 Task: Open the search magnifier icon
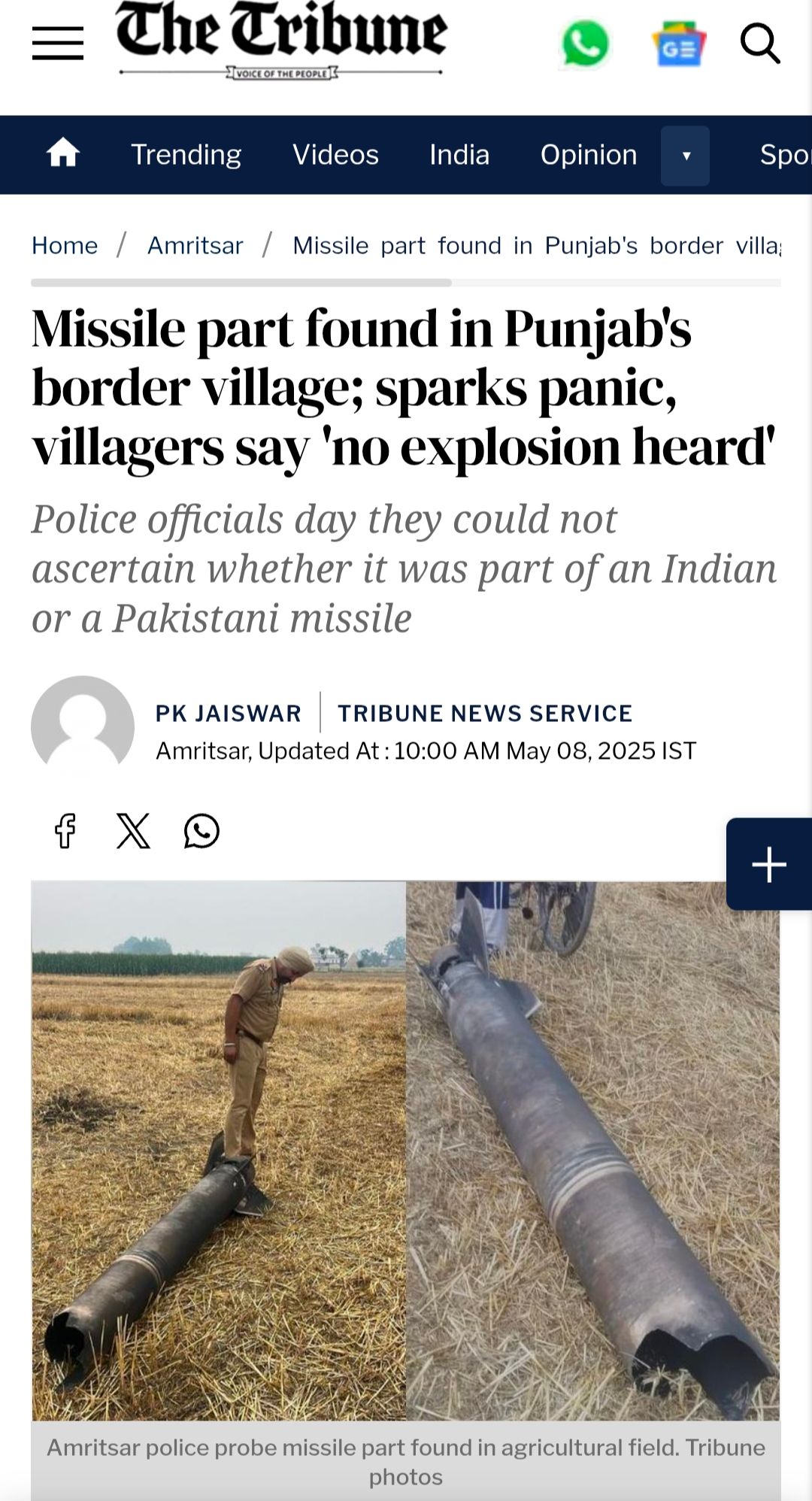(760, 43)
